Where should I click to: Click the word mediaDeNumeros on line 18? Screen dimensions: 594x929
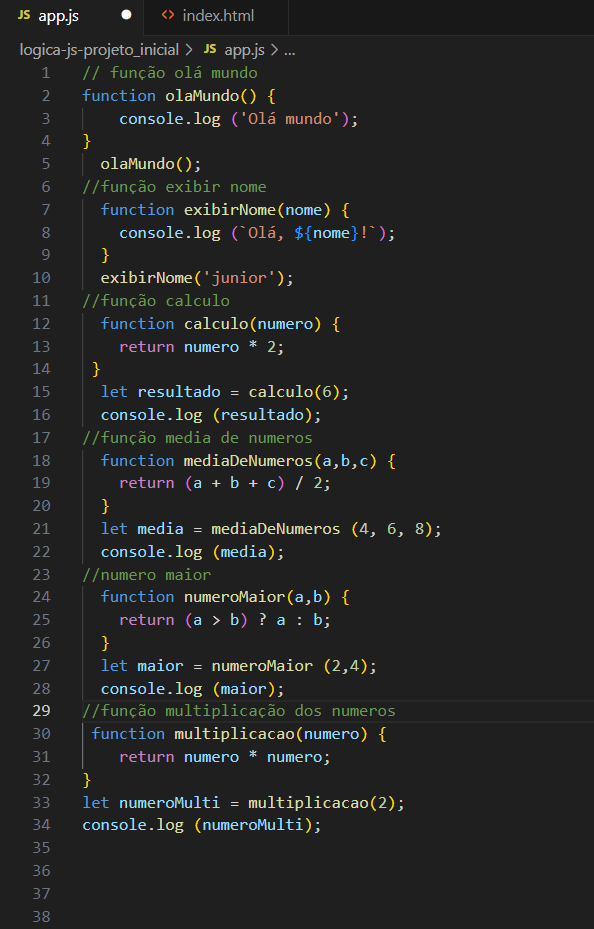pyautogui.click(x=248, y=460)
